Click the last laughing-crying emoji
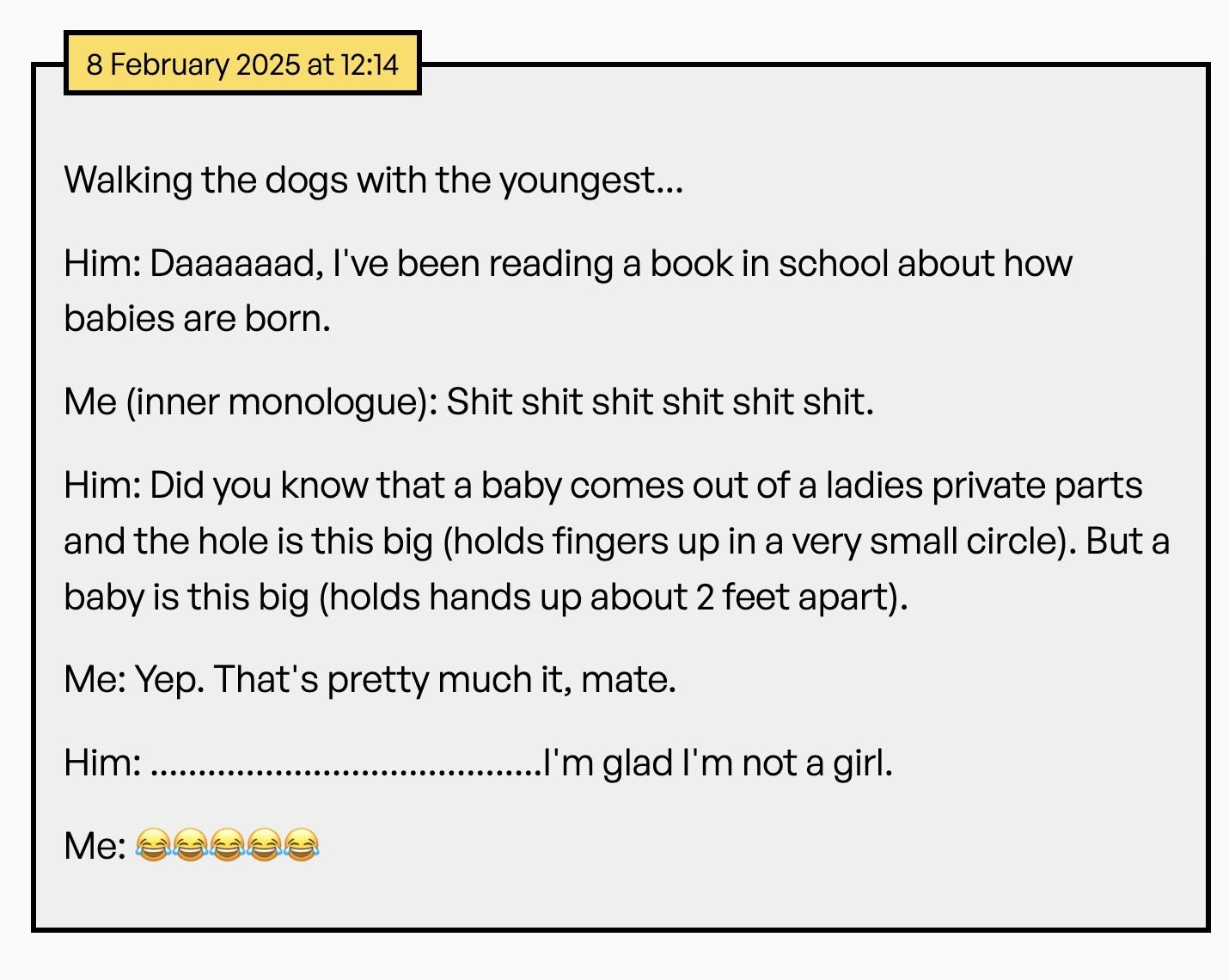Image resolution: width=1229 pixels, height=980 pixels. 302,845
